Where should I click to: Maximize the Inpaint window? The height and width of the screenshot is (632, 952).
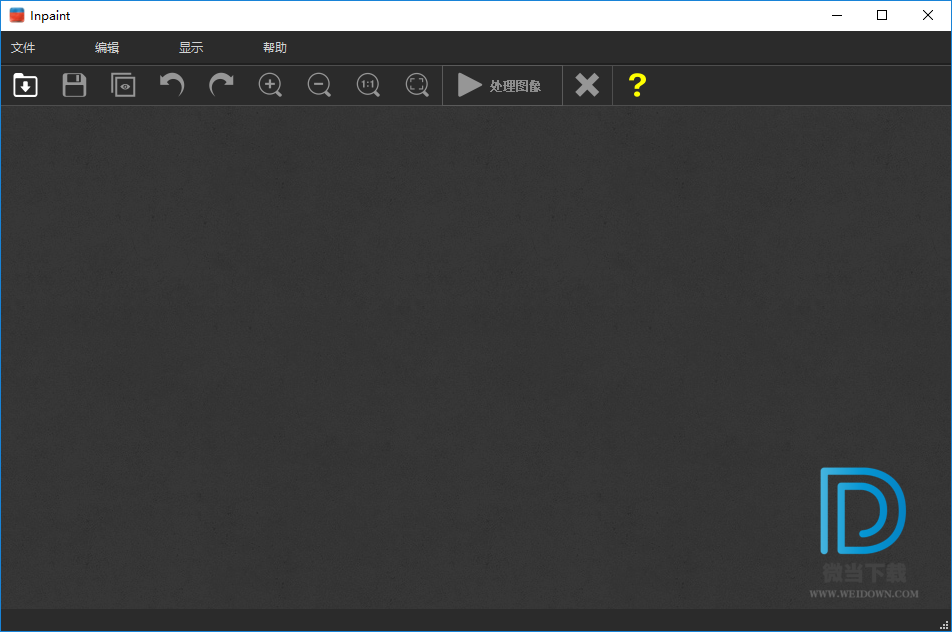coord(882,15)
